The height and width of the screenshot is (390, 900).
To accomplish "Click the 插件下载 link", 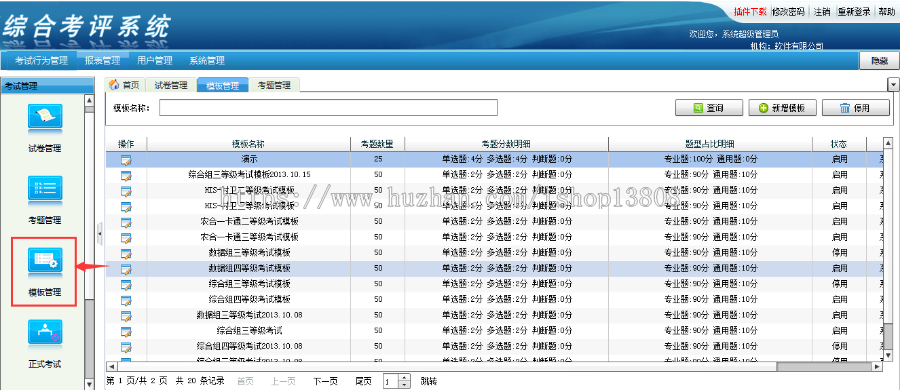I will 750,11.
